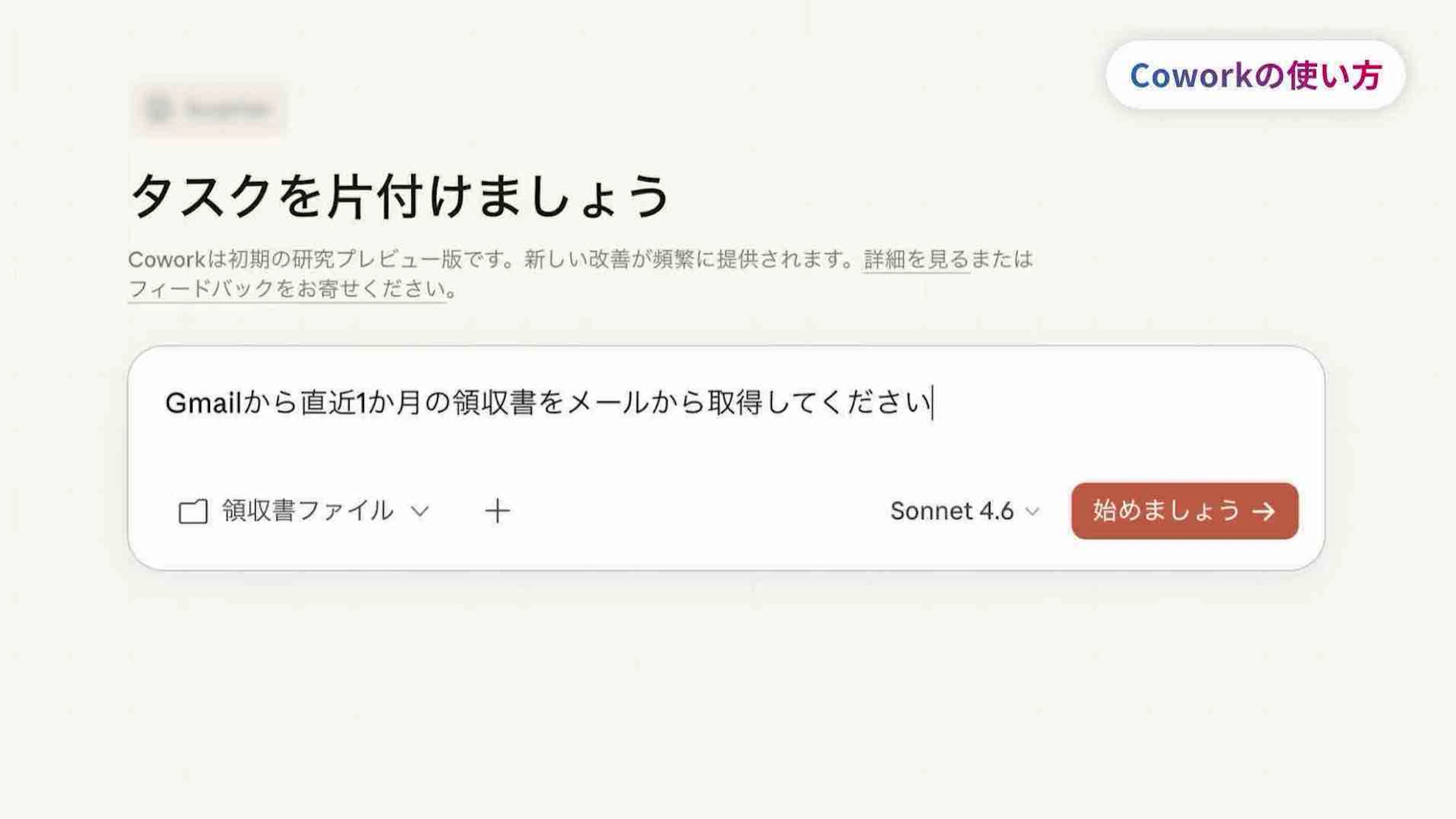Click the plus icon to add attachments
Viewport: 1456px width, 819px height.
coord(497,511)
